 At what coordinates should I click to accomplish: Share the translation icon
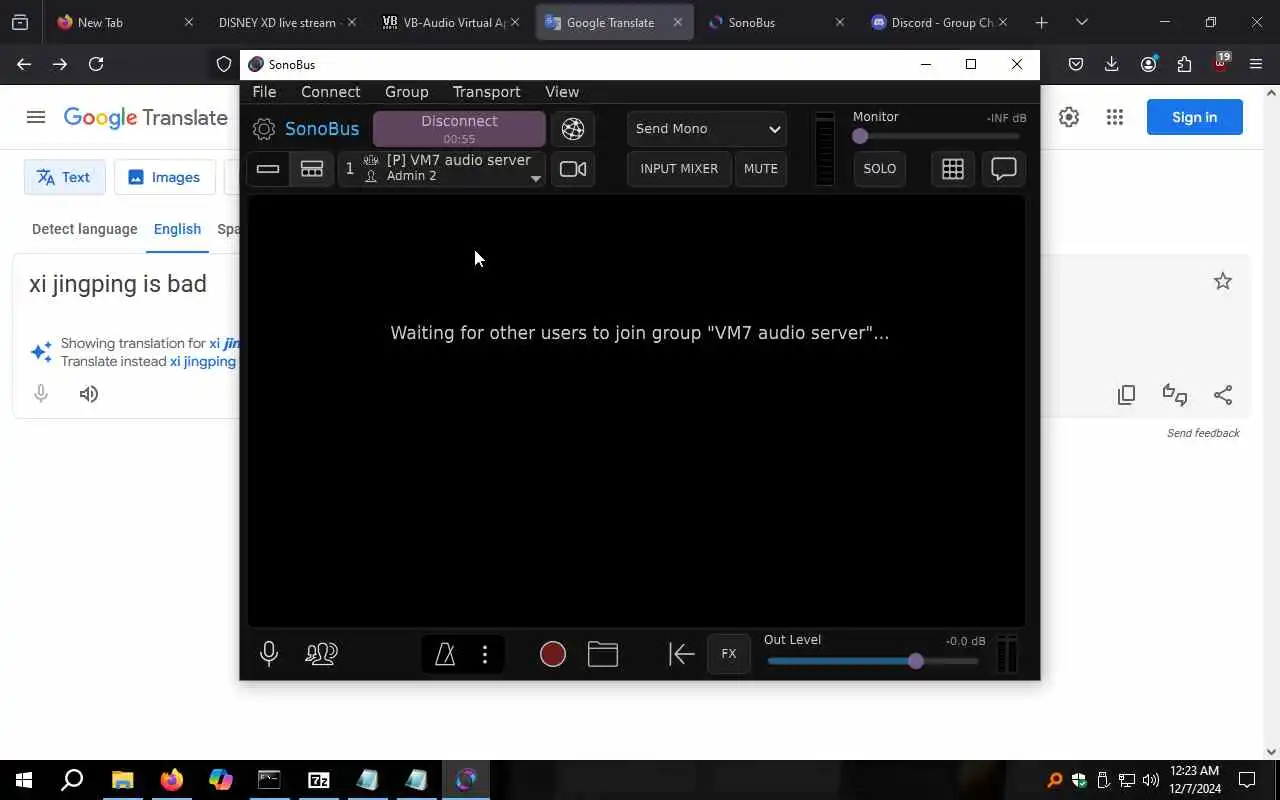1222,395
